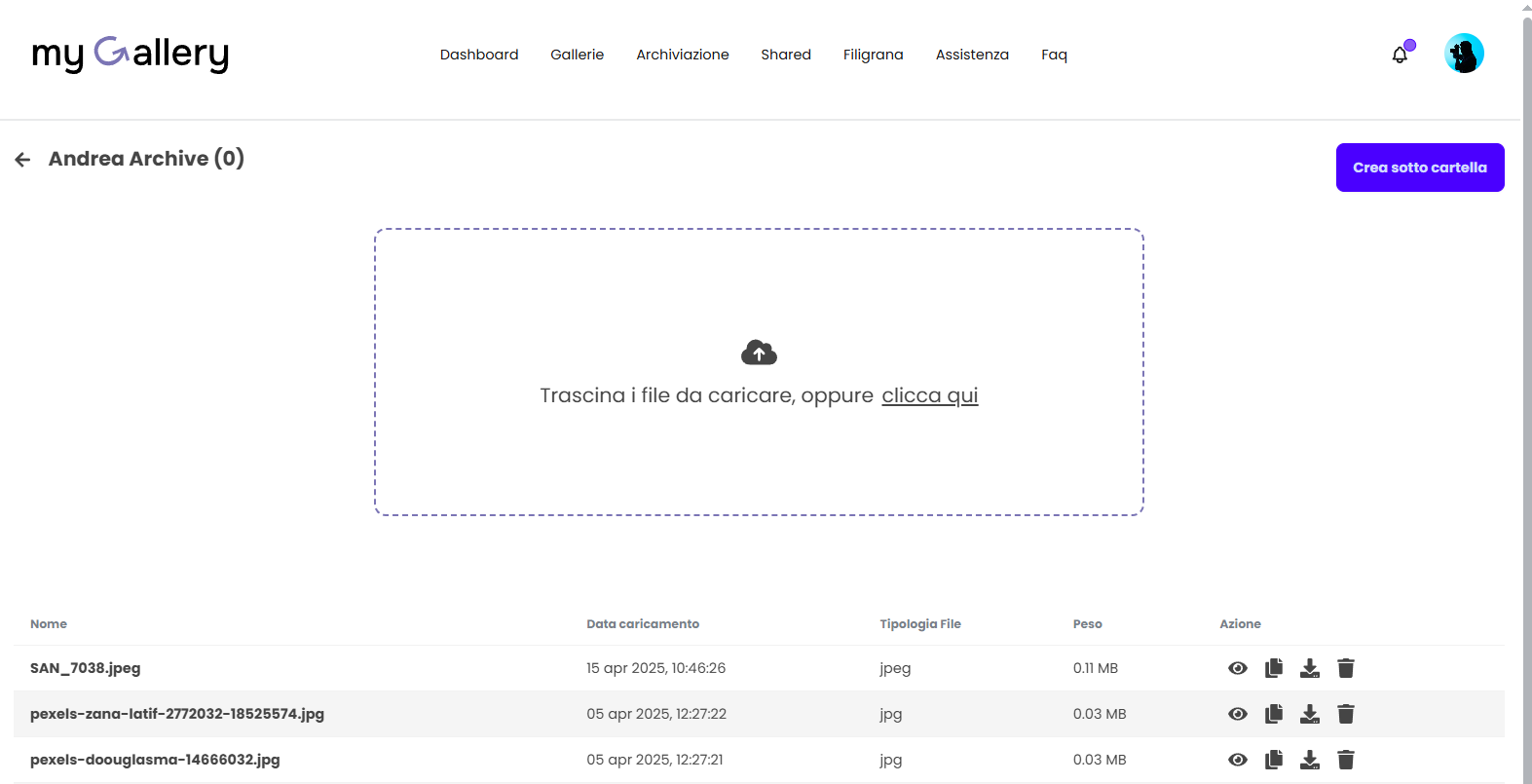Delete pexels-zana-latif-2772032-18525574.jpg
Viewport: 1532px width, 784px height.
point(1346,714)
